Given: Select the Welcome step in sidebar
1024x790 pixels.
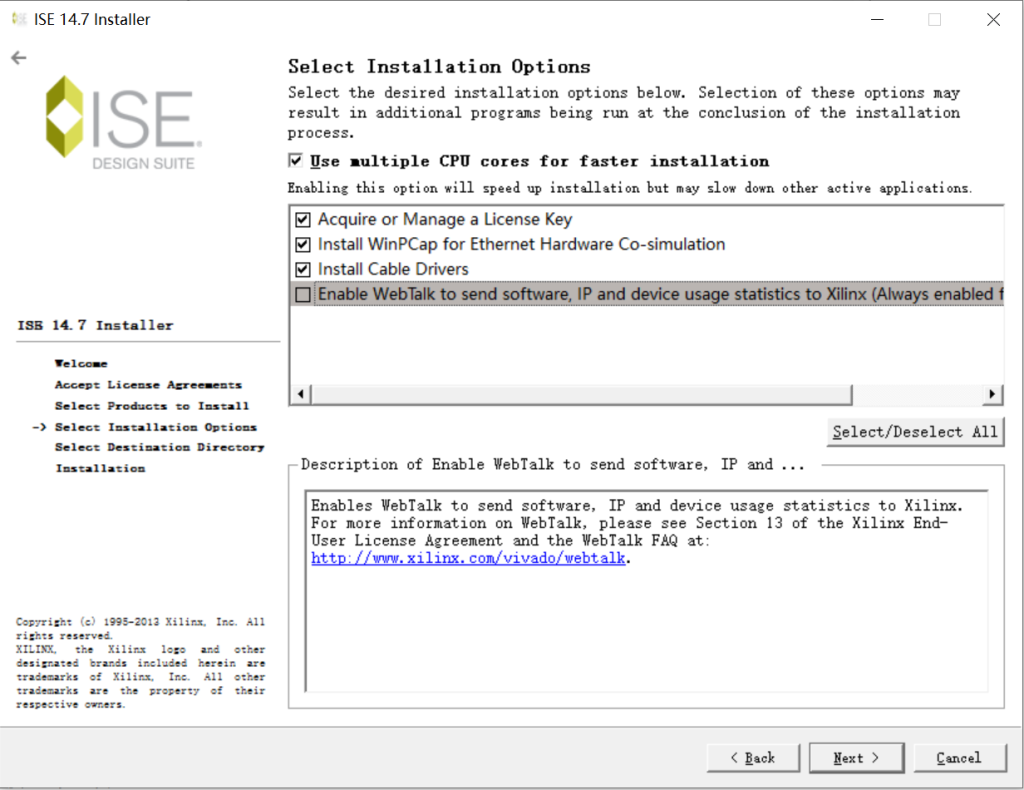Looking at the screenshot, I should pyautogui.click(x=81, y=364).
